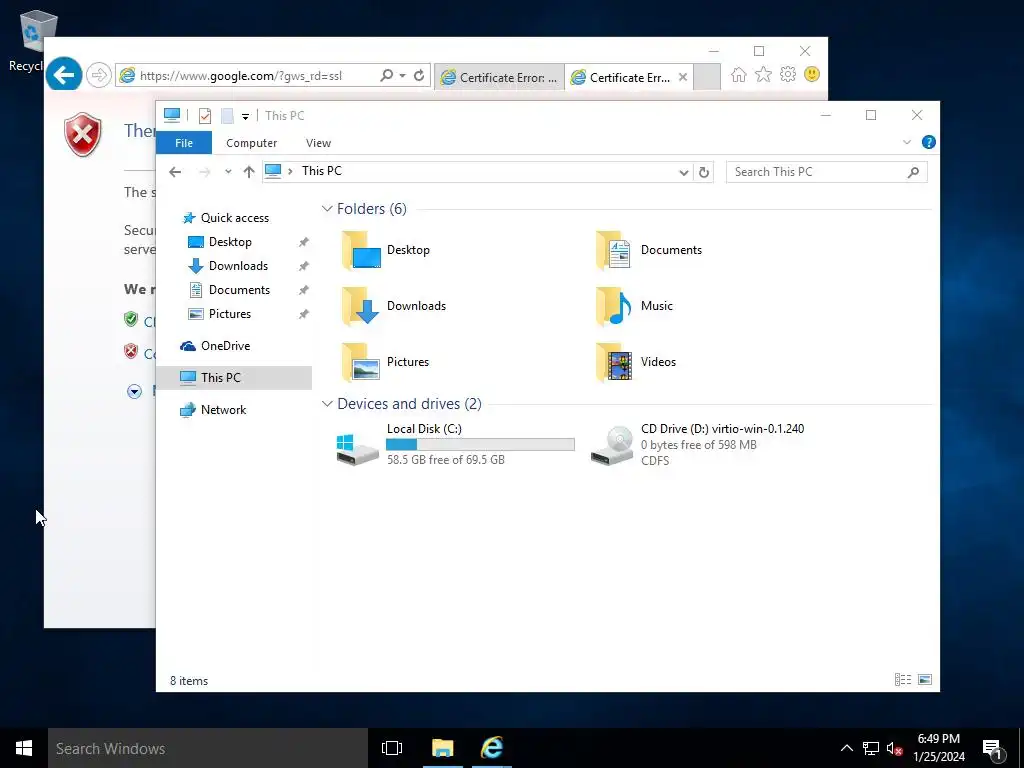Open IE address bar autocomplete dropdown
The height and width of the screenshot is (768, 1024).
(402, 75)
